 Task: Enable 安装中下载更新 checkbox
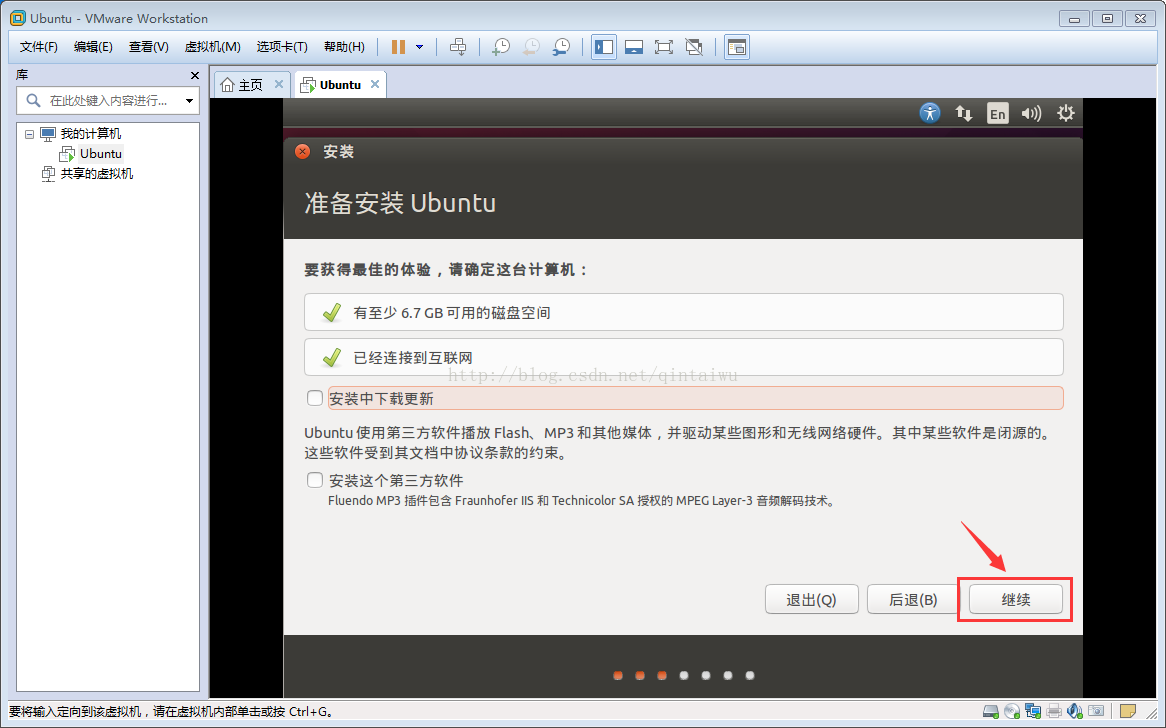pyautogui.click(x=315, y=398)
